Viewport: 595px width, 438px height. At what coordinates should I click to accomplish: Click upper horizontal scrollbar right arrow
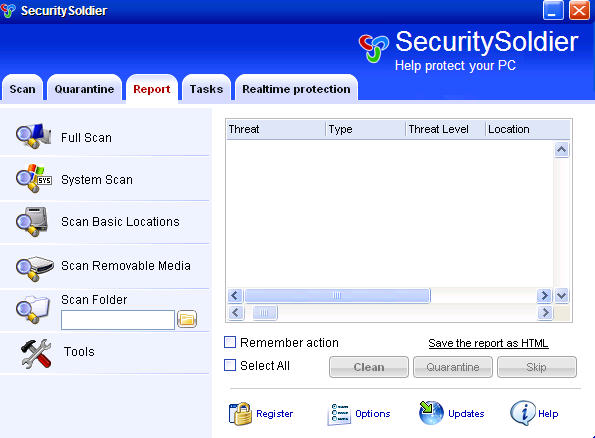coord(545,295)
